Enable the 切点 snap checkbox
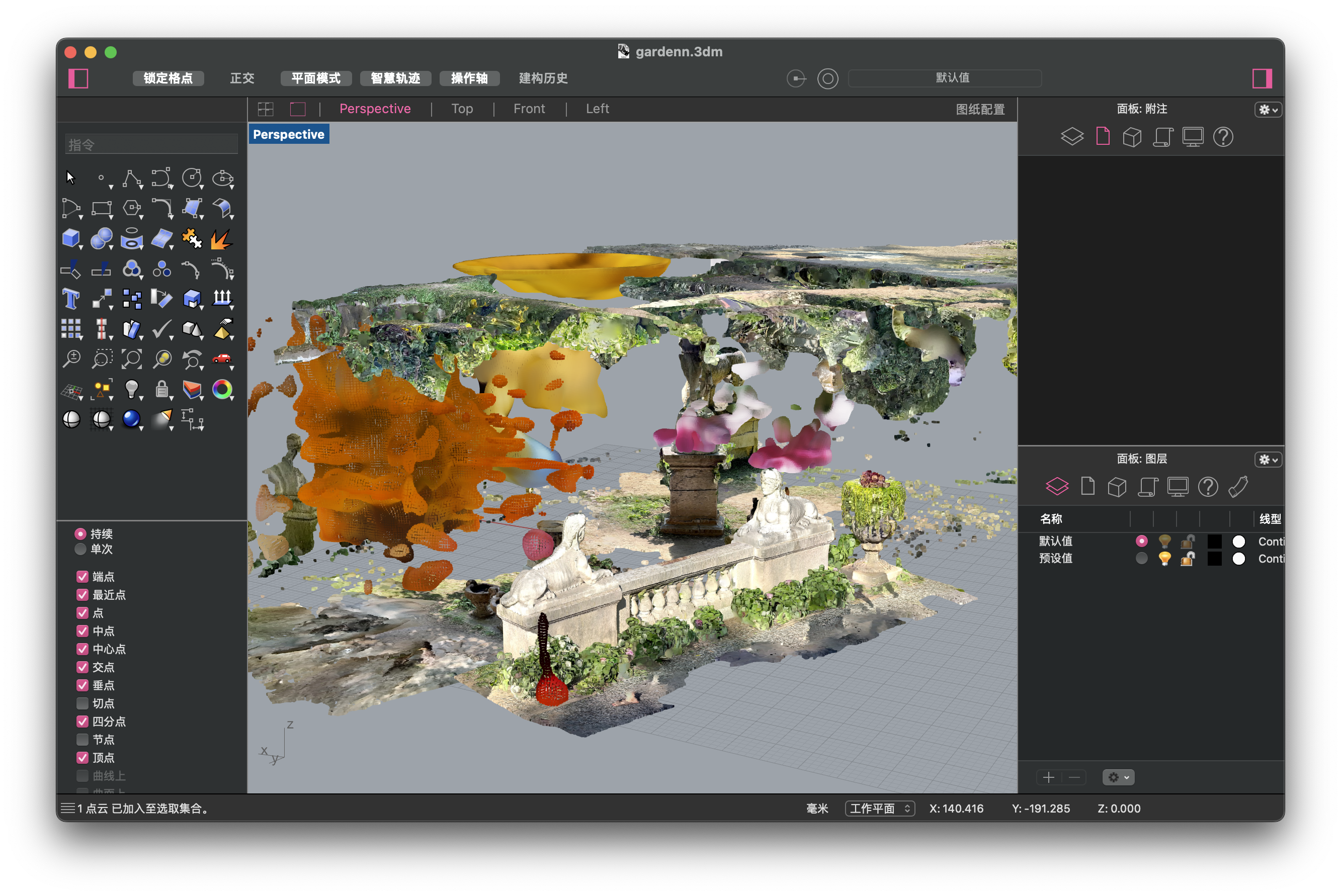 click(x=82, y=703)
